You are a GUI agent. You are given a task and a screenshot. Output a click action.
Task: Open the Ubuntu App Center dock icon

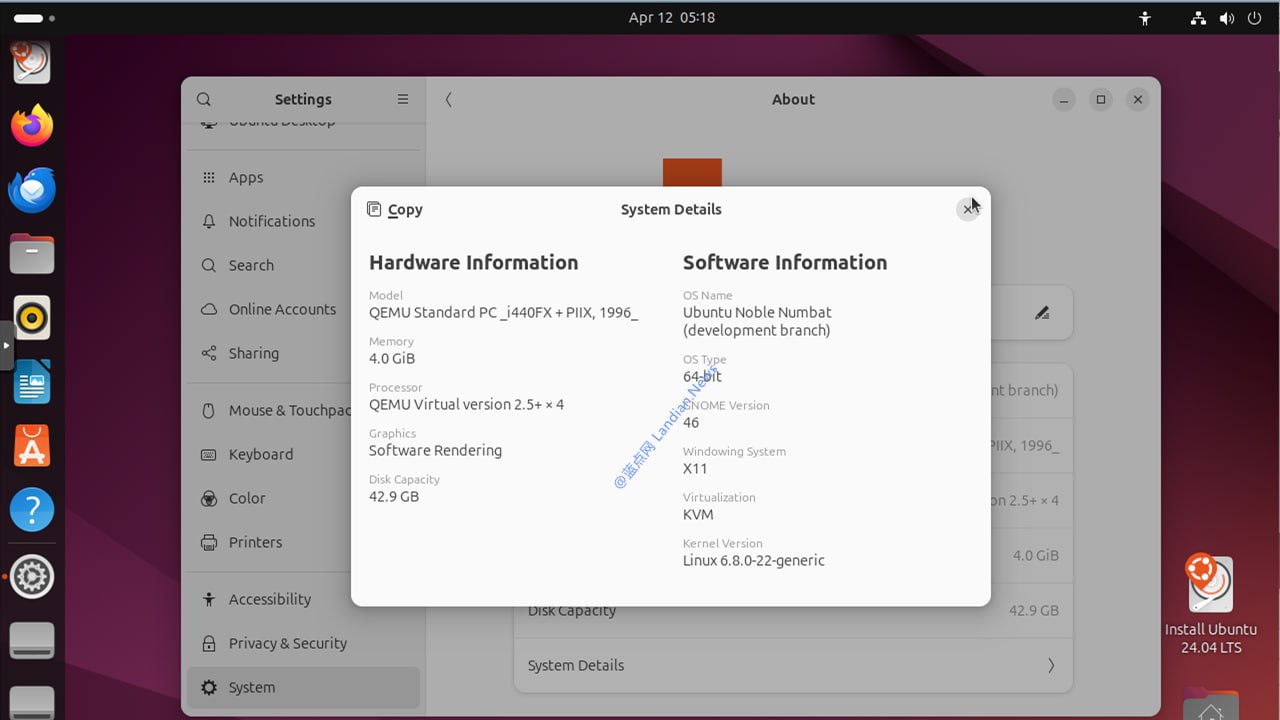32,446
